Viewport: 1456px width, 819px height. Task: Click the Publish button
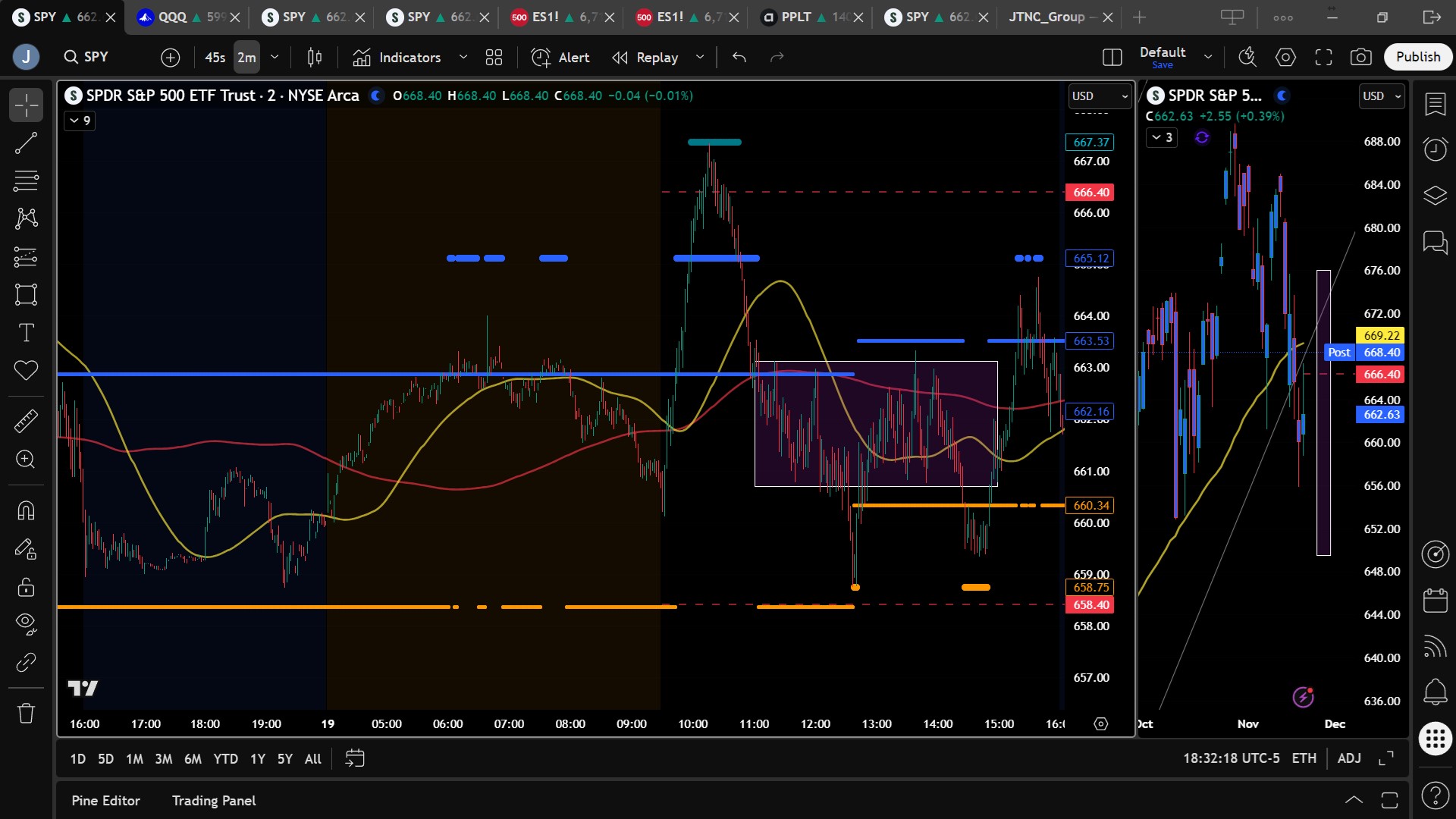point(1417,57)
